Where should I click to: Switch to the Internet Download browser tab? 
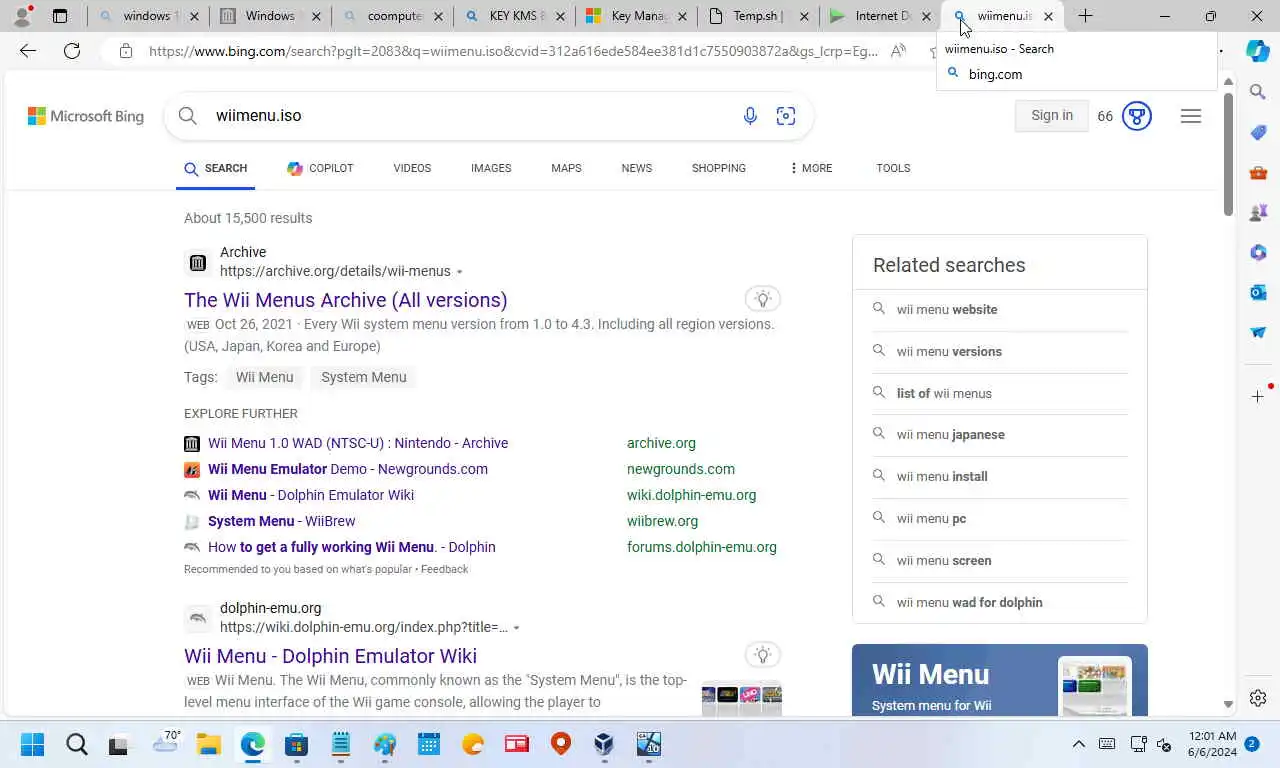click(882, 16)
